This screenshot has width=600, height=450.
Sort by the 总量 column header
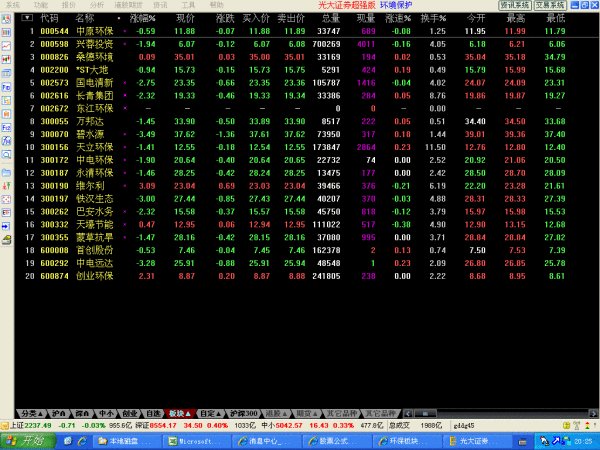(331, 18)
